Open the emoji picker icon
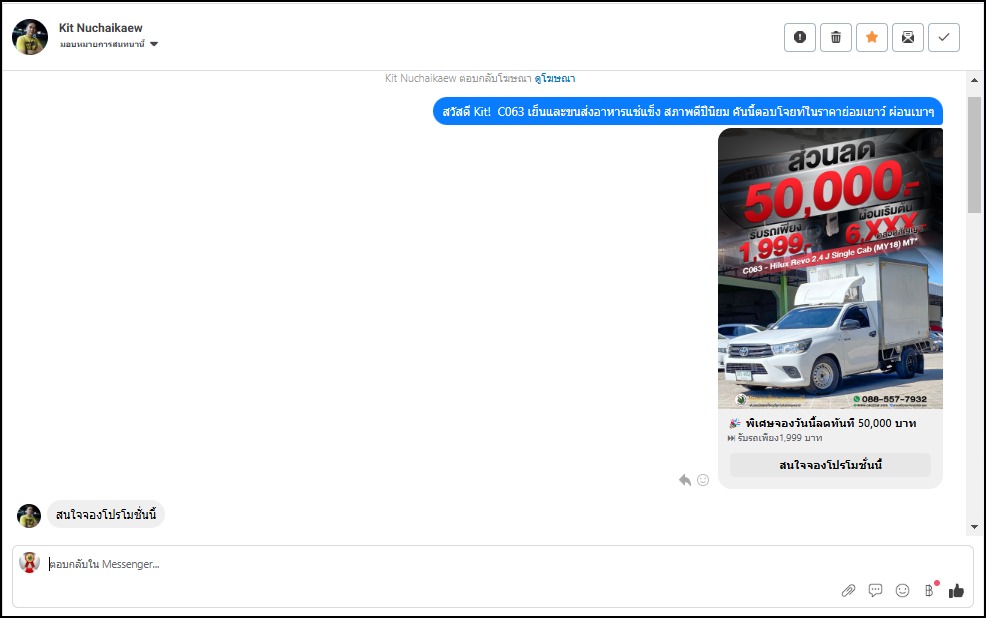This screenshot has height=618, width=986. point(902,590)
